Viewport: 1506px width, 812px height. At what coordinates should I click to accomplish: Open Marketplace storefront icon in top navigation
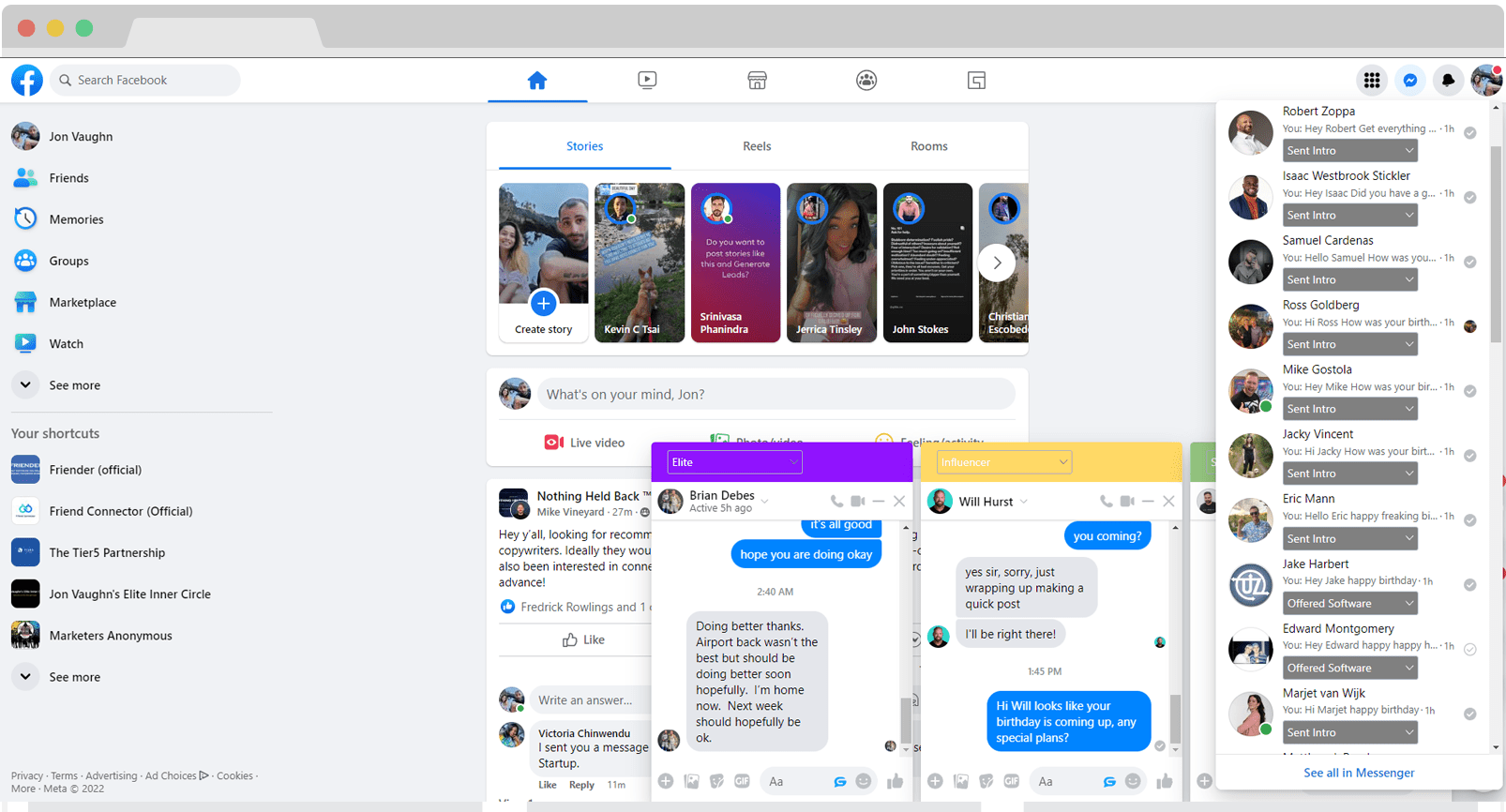pos(757,81)
